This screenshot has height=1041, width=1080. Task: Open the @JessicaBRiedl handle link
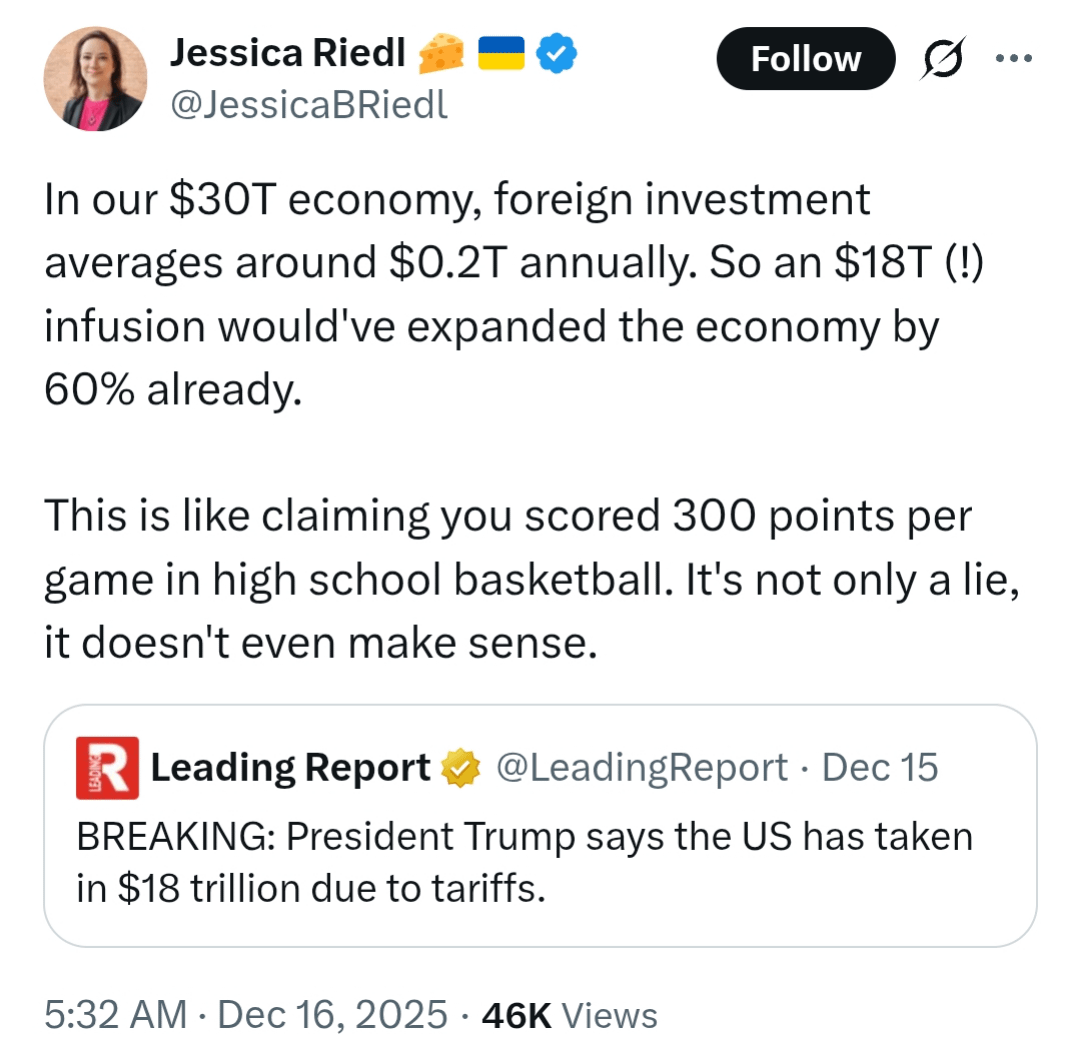point(309,103)
